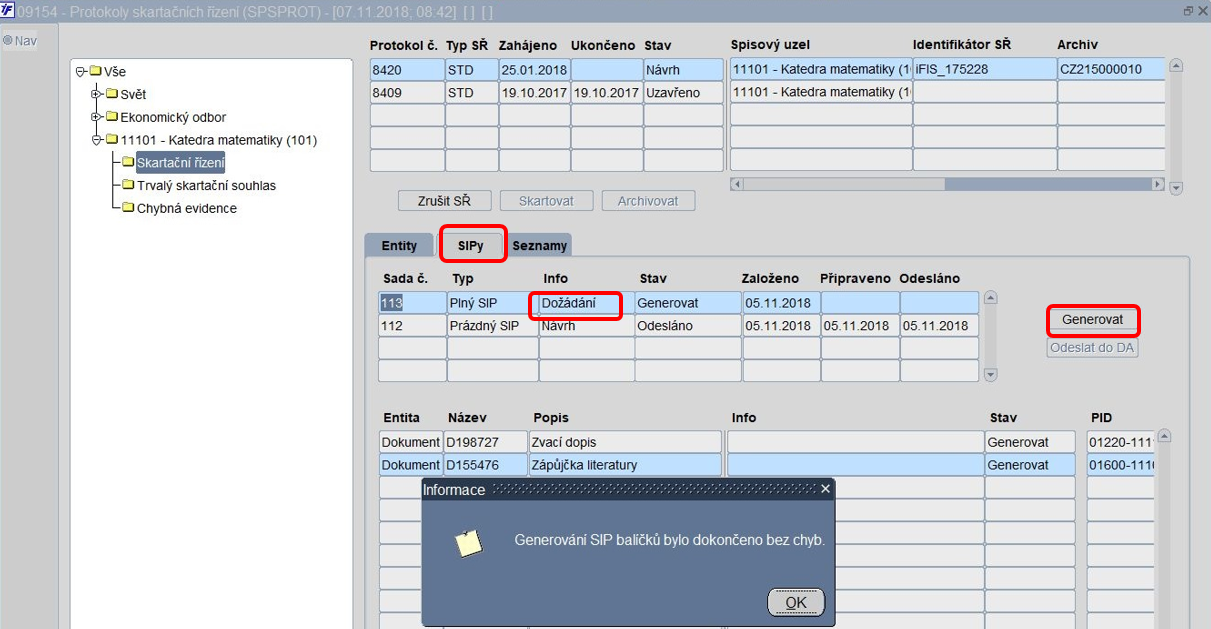Click the D198727 name cell

485,441
